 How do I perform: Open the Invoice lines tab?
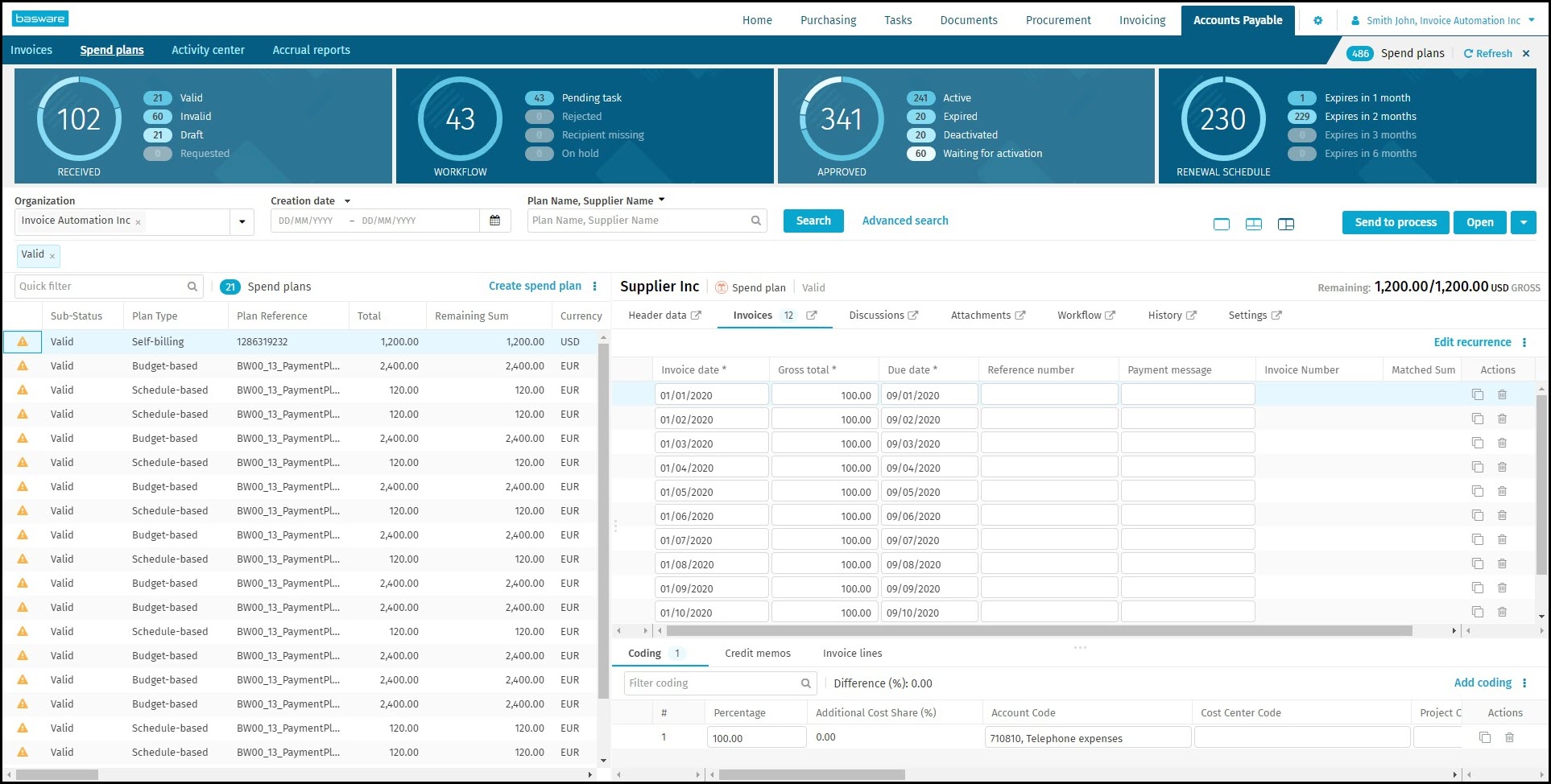coord(852,654)
